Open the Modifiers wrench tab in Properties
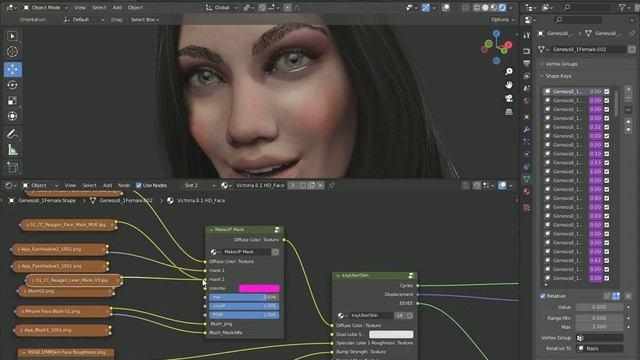 (x=527, y=129)
